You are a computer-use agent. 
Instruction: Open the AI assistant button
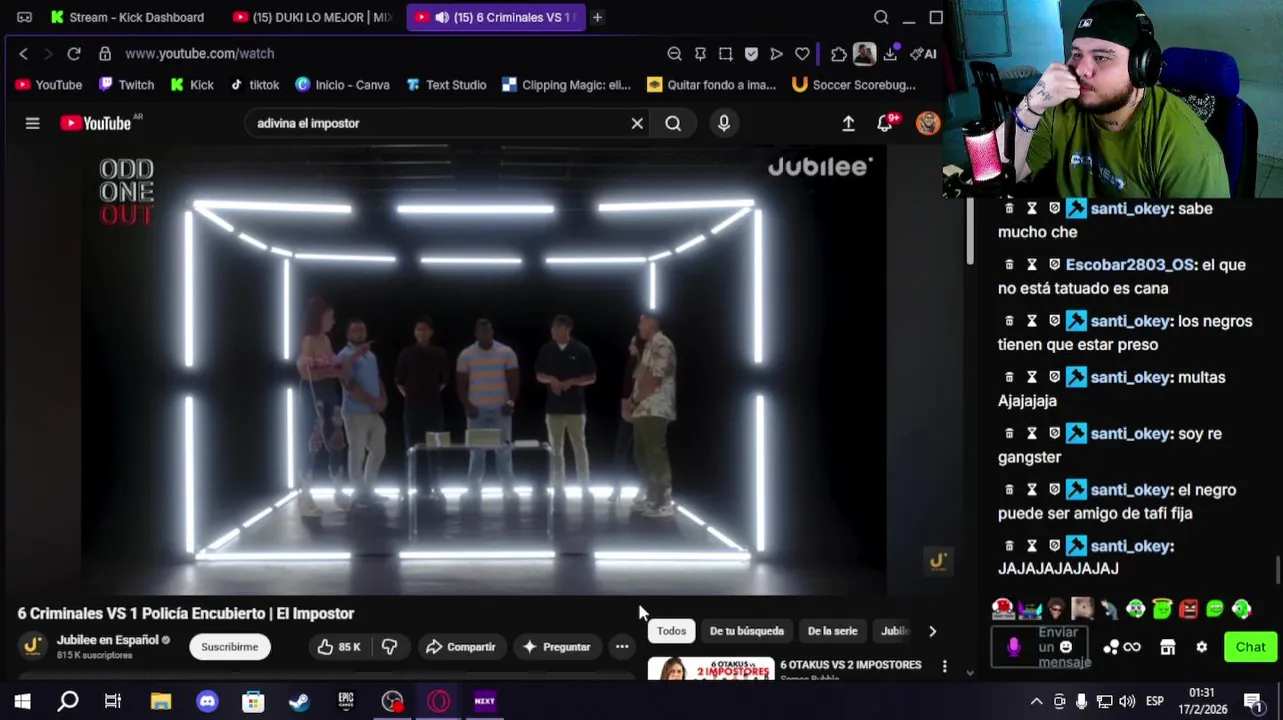(923, 54)
